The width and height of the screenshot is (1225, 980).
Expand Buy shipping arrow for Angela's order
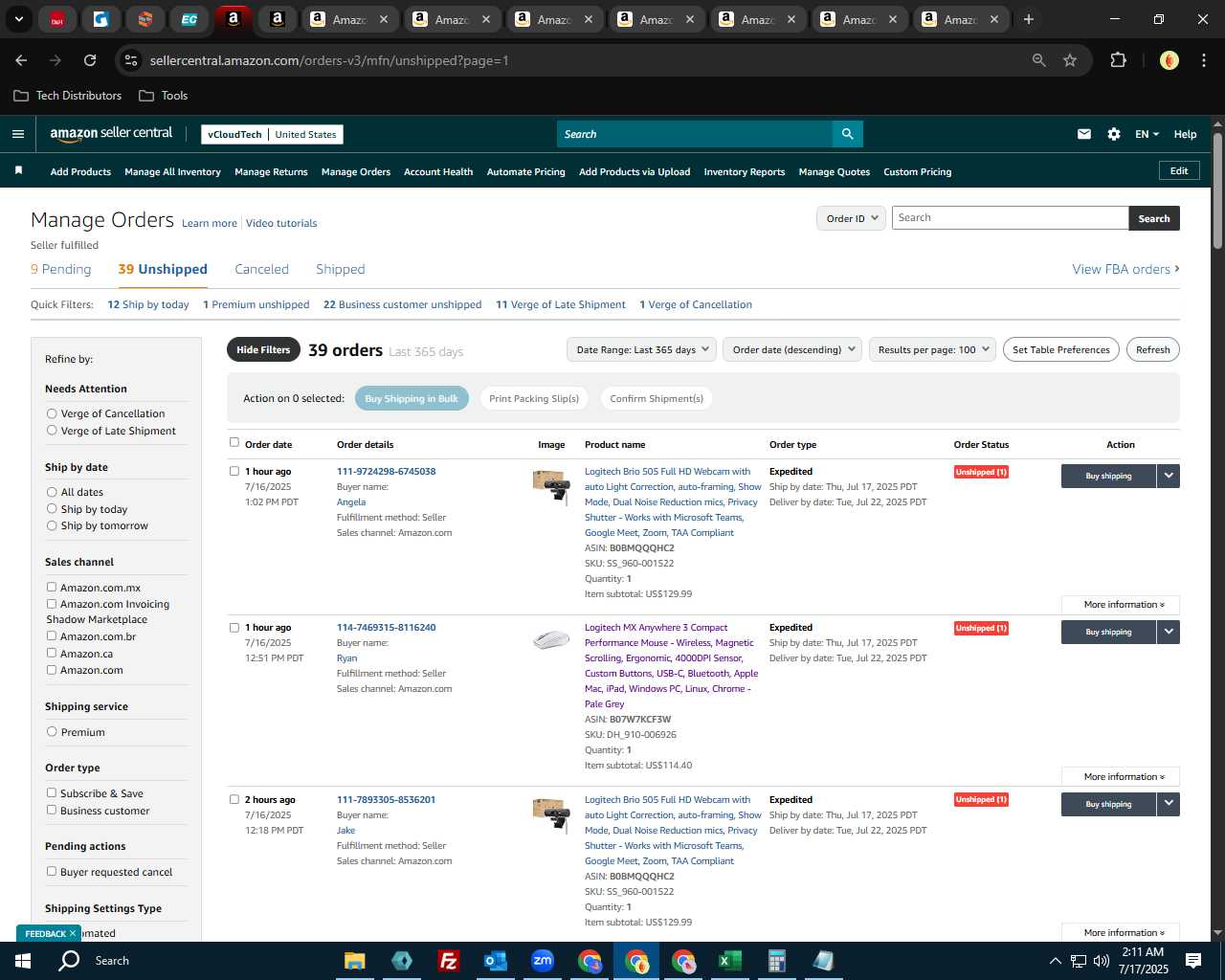click(x=1169, y=476)
